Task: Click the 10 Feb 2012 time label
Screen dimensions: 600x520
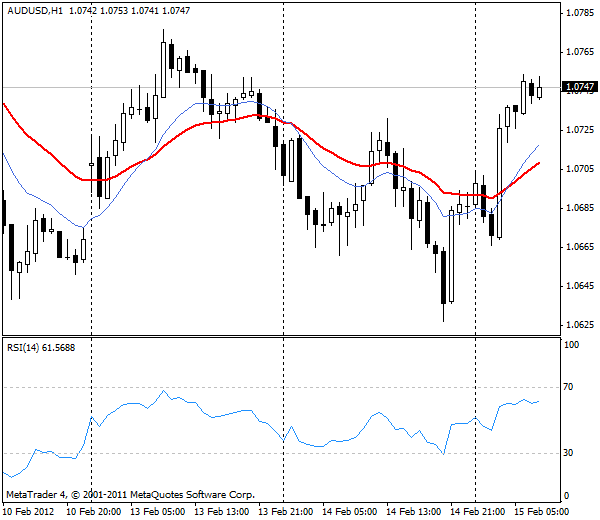Action: [x=29, y=512]
